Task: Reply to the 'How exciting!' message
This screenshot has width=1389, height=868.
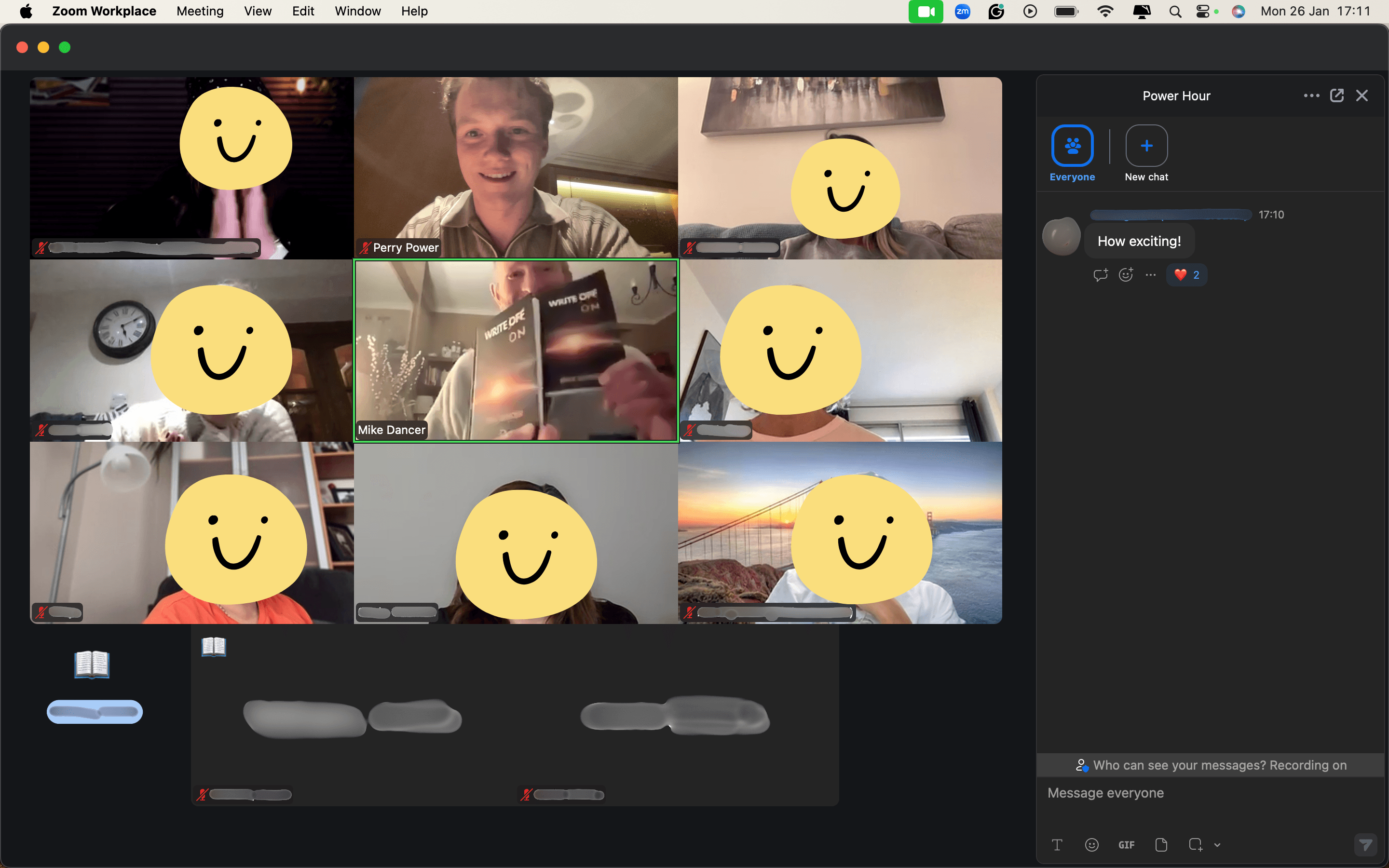Action: [1100, 275]
